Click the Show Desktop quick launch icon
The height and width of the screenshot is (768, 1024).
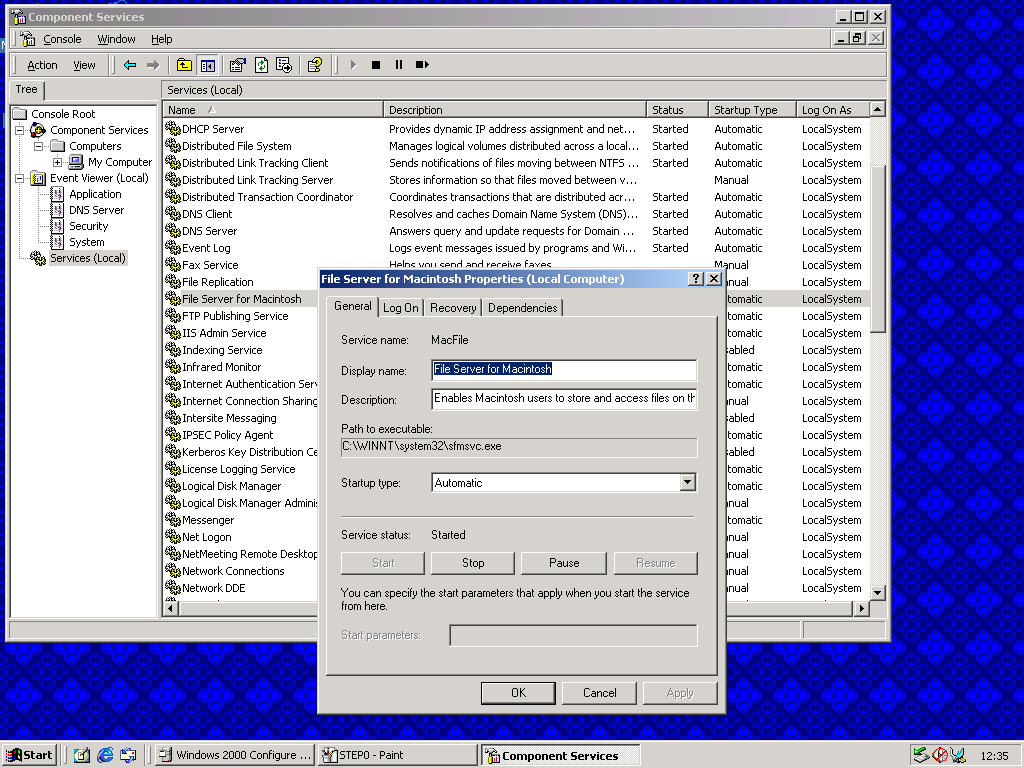click(x=82, y=755)
